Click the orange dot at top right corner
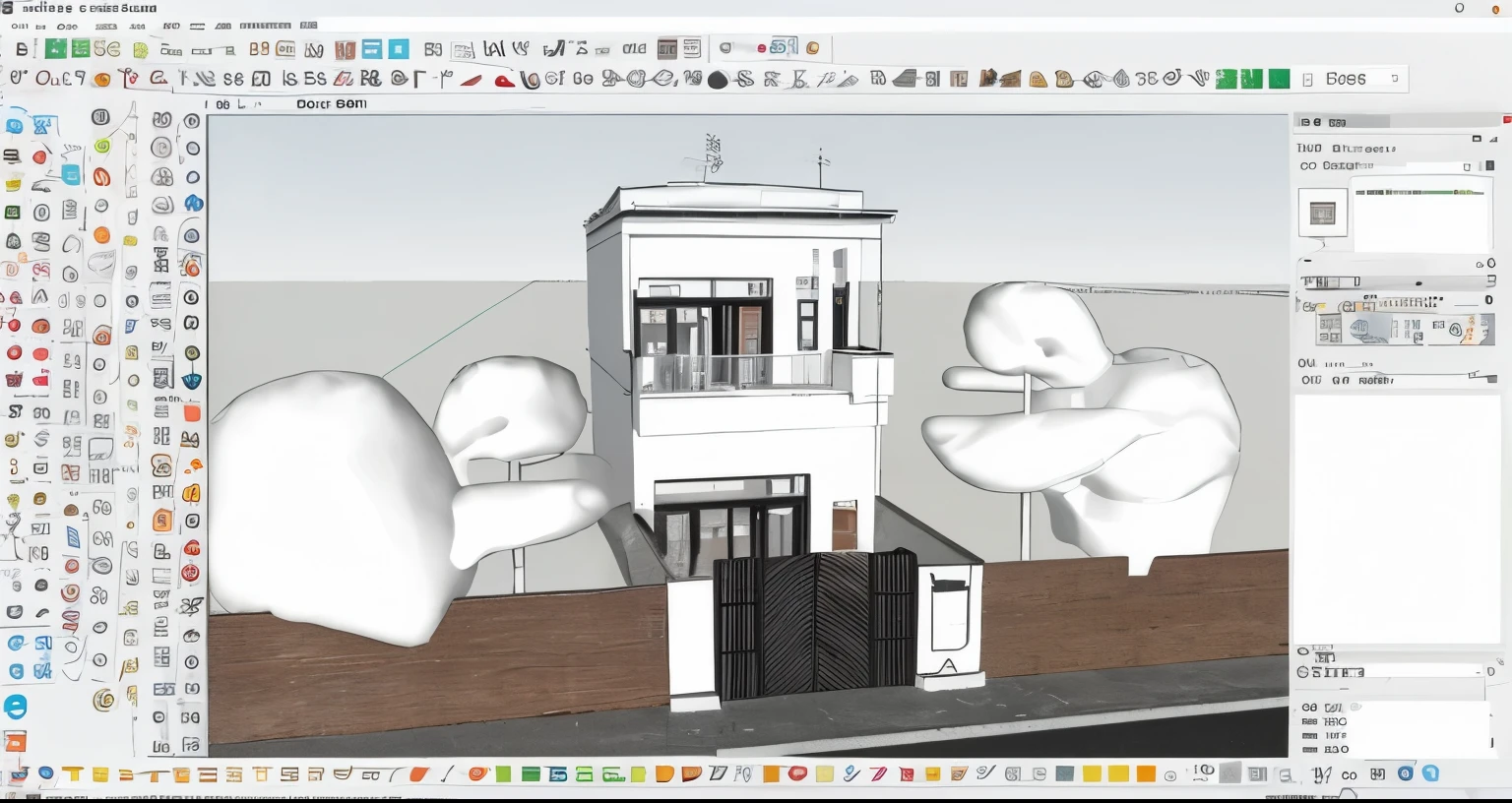 pyautogui.click(x=1496, y=9)
